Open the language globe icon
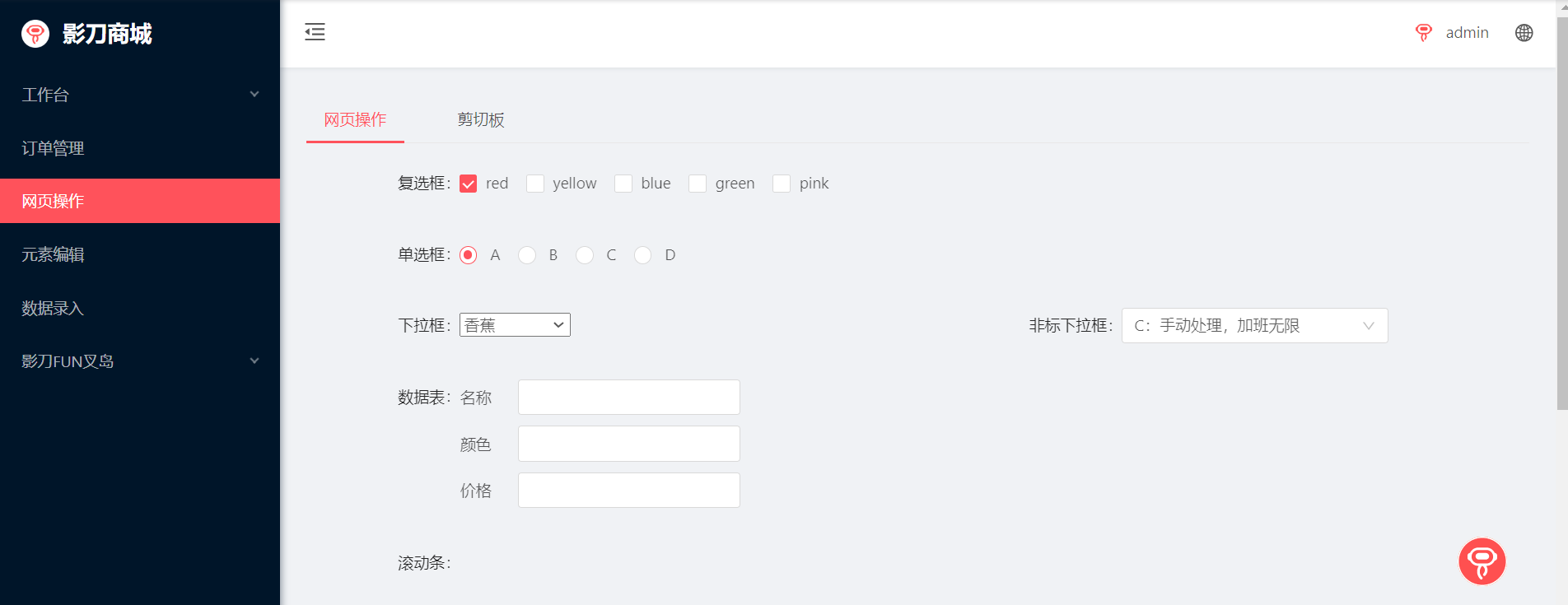 [1524, 33]
